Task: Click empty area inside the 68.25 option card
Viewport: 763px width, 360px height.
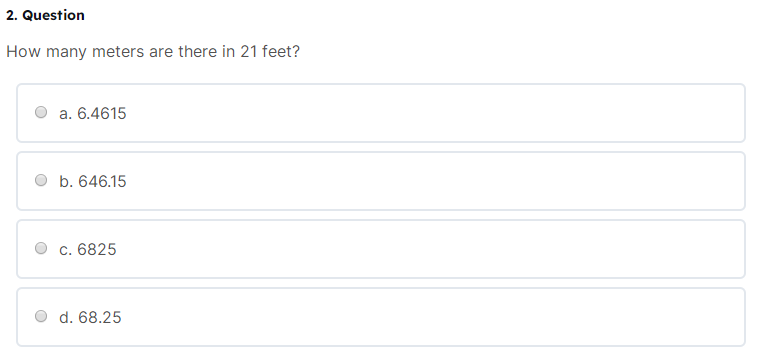Action: tap(438, 318)
